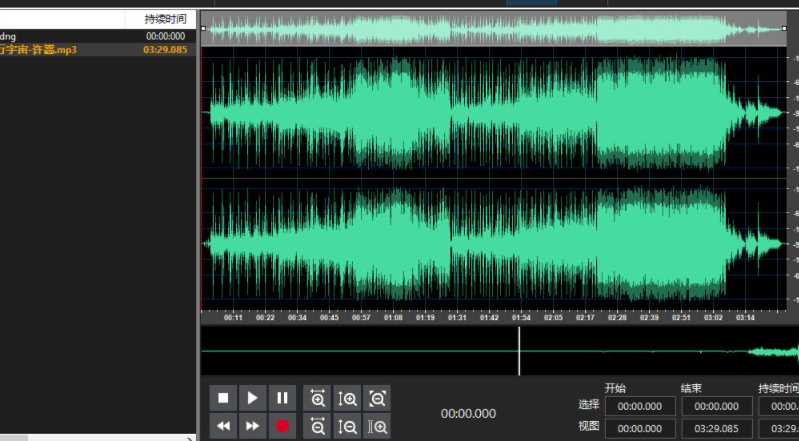Click the 01:08 mark on the time ruler
The image size is (799, 441).
click(x=393, y=318)
